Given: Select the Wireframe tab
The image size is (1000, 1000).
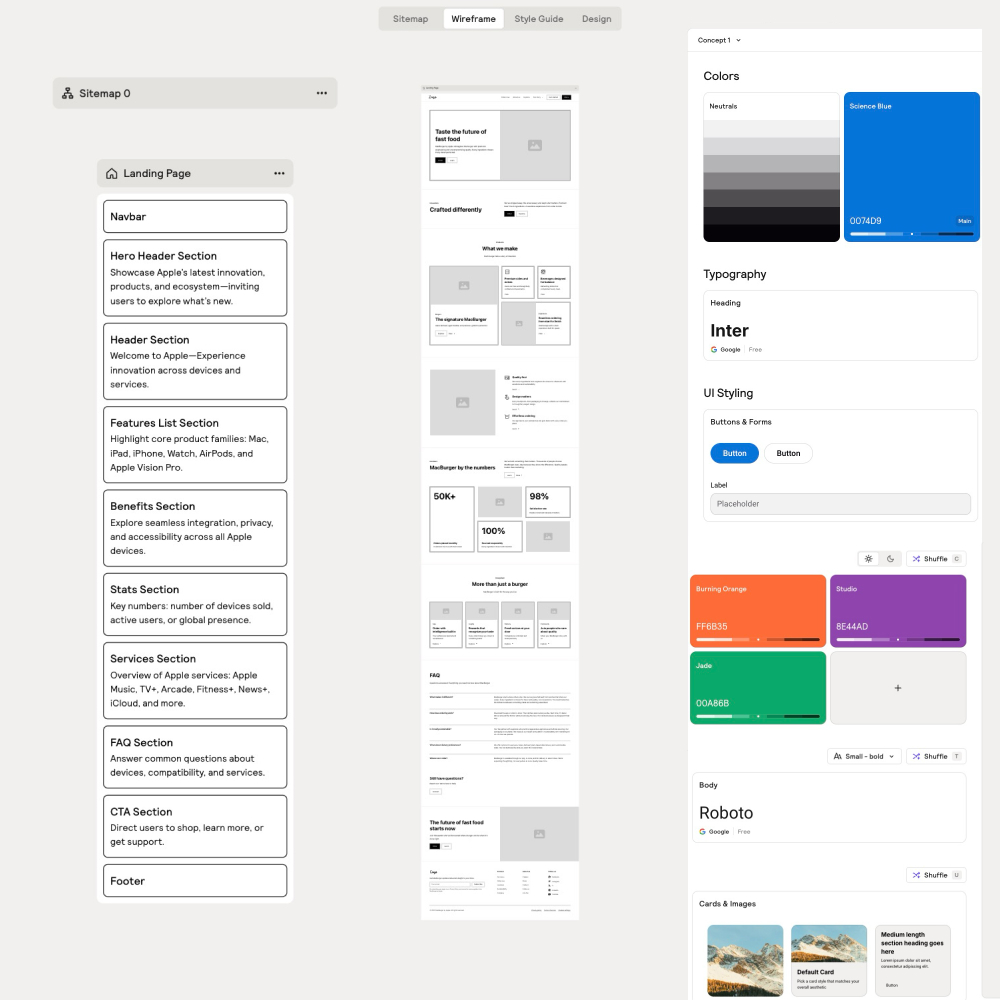Looking at the screenshot, I should coord(473,19).
